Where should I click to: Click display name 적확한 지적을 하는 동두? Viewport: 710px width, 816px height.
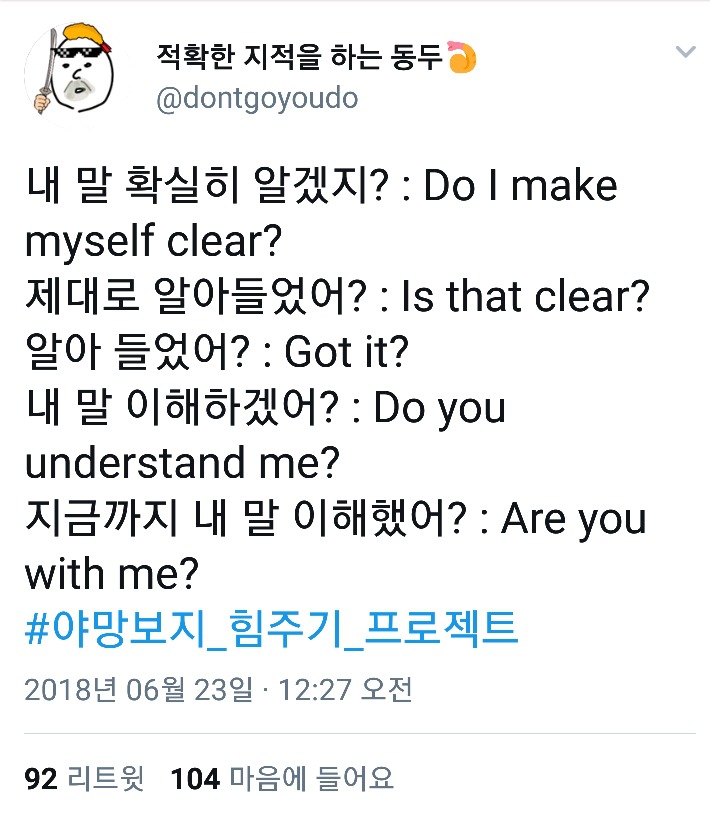click(x=299, y=58)
